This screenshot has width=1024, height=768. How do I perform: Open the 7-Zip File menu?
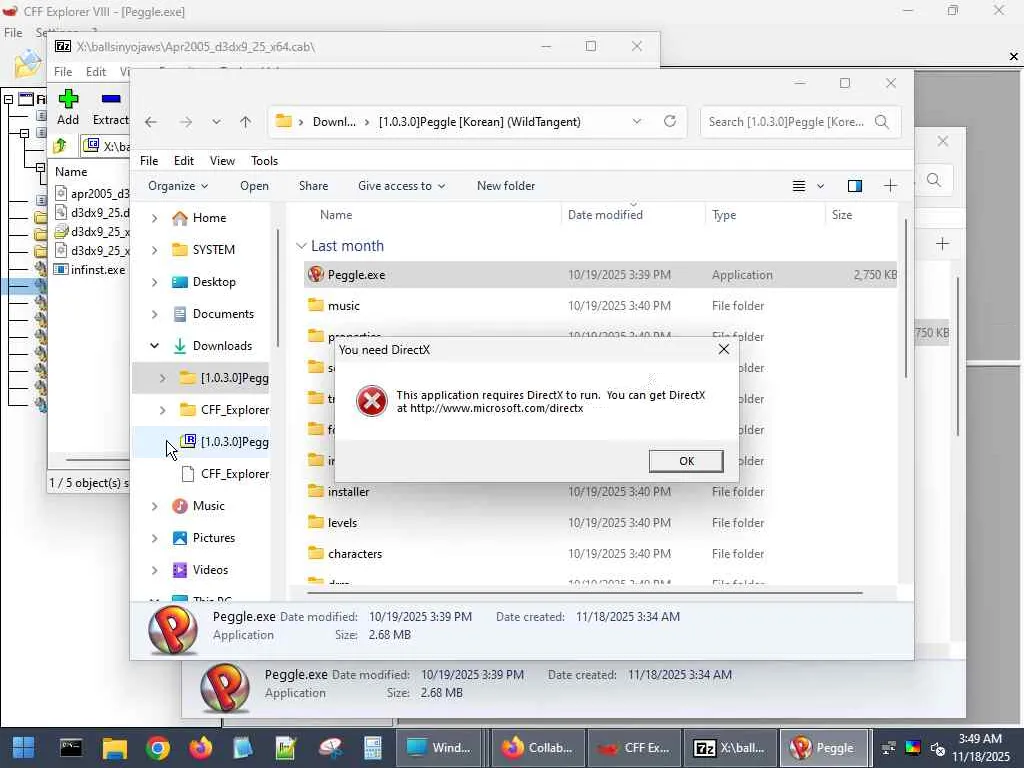(x=63, y=72)
